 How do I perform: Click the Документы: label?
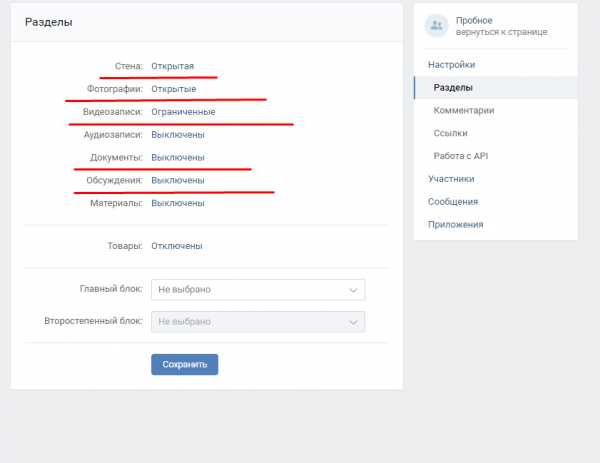[x=116, y=158]
